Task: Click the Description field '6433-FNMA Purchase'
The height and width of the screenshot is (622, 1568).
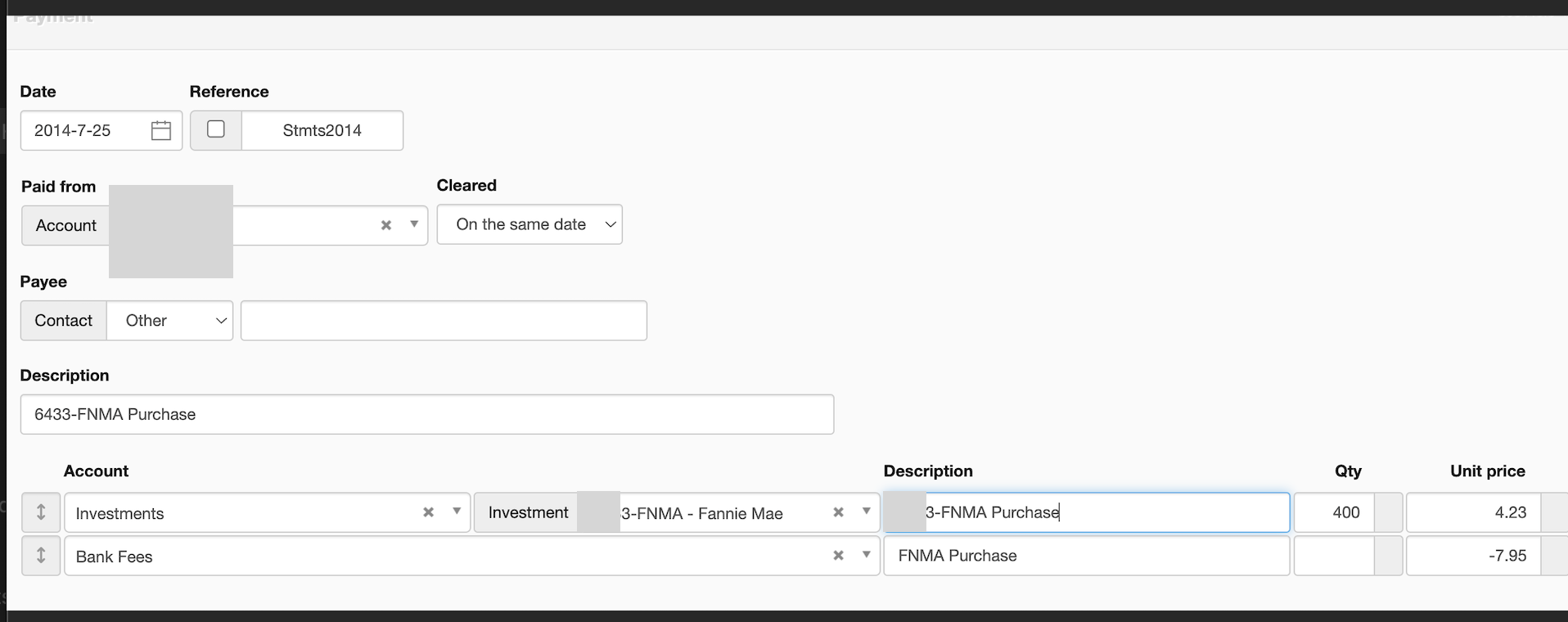Action: [426, 415]
